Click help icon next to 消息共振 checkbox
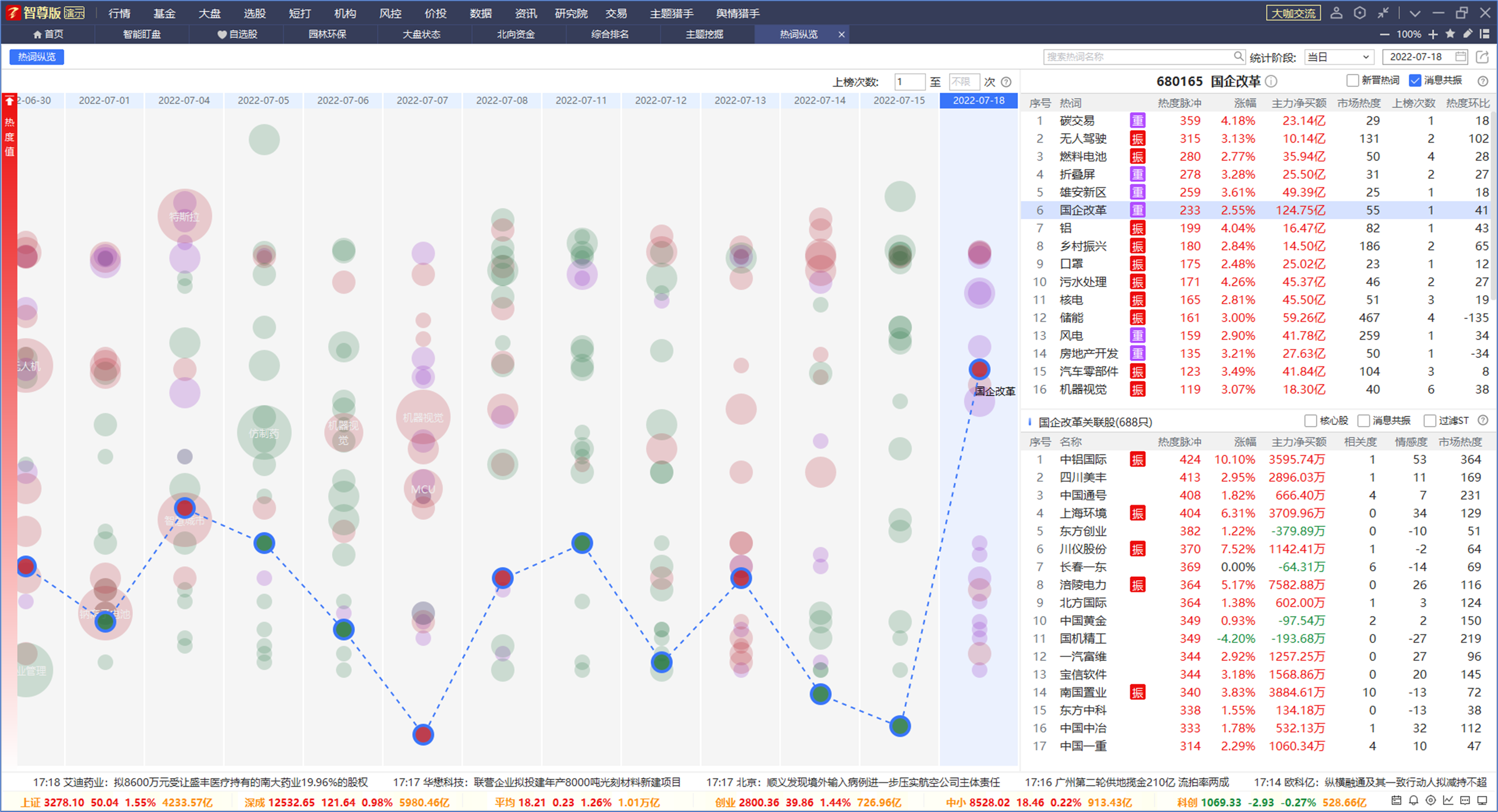 coord(1483,81)
